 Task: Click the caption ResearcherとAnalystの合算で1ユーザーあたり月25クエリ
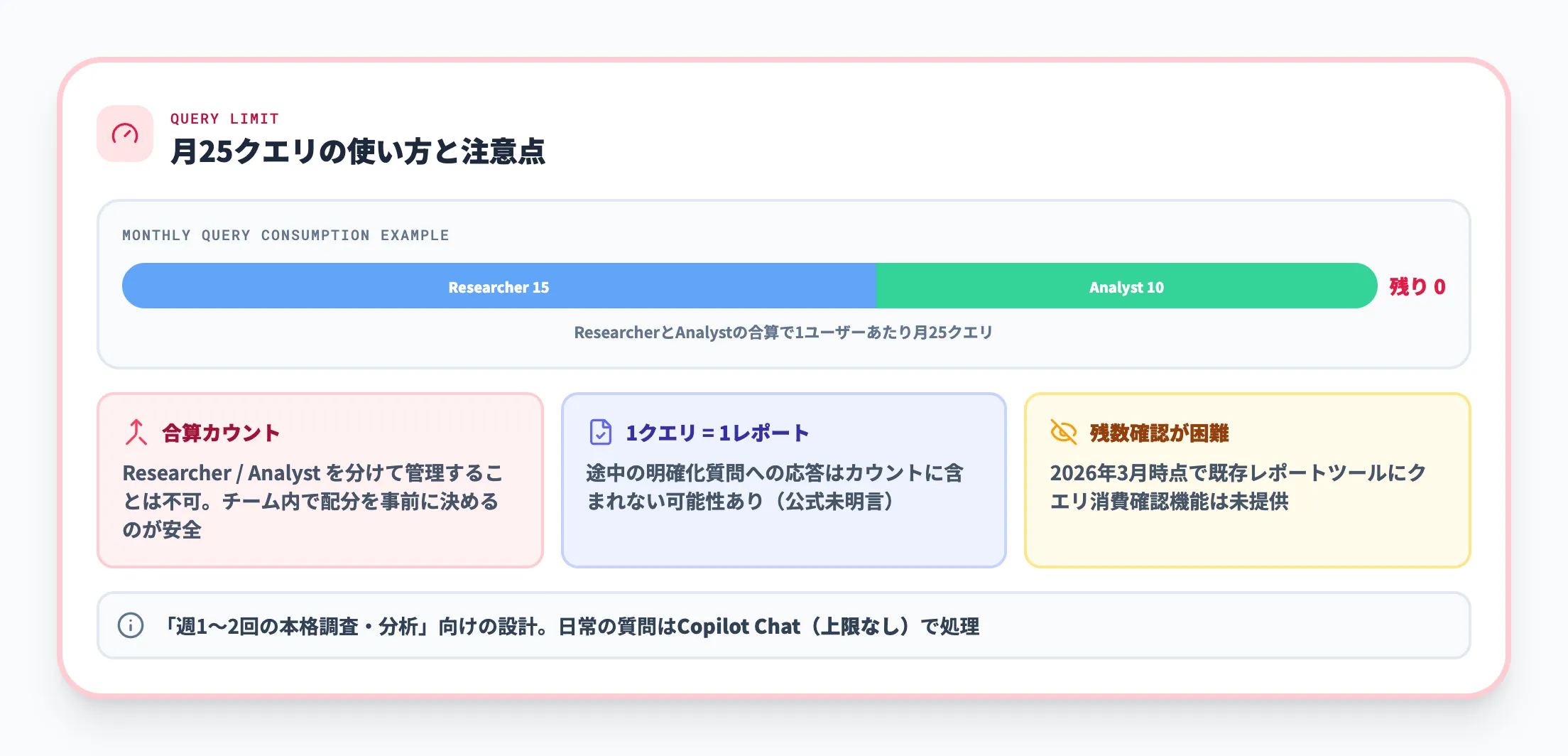click(783, 332)
